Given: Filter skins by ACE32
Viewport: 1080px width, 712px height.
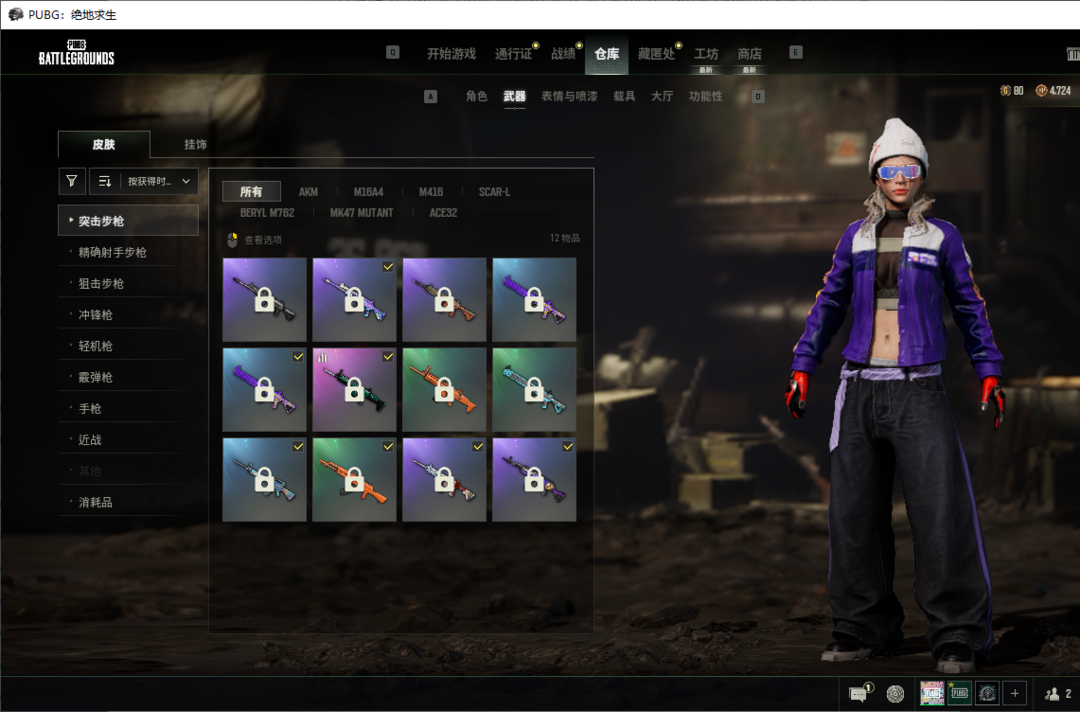Looking at the screenshot, I should pos(444,213).
